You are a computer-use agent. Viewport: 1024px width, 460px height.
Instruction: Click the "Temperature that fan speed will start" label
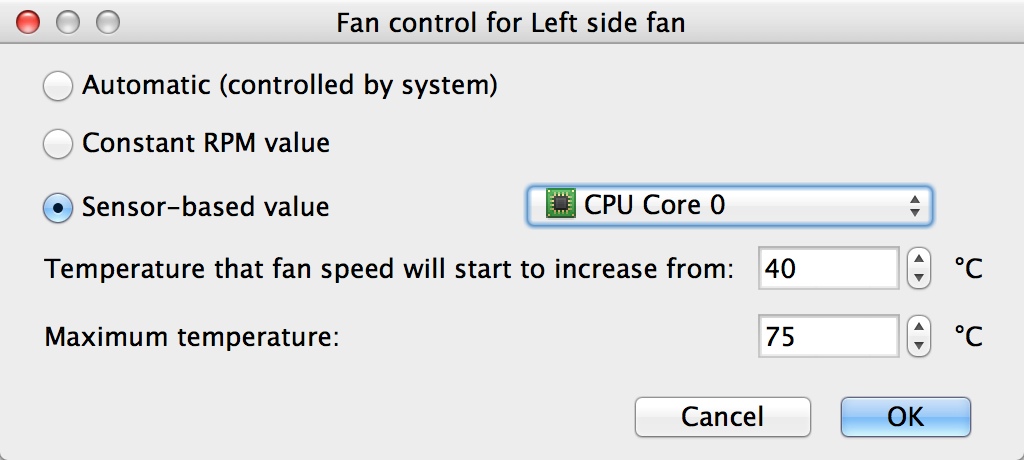click(390, 269)
